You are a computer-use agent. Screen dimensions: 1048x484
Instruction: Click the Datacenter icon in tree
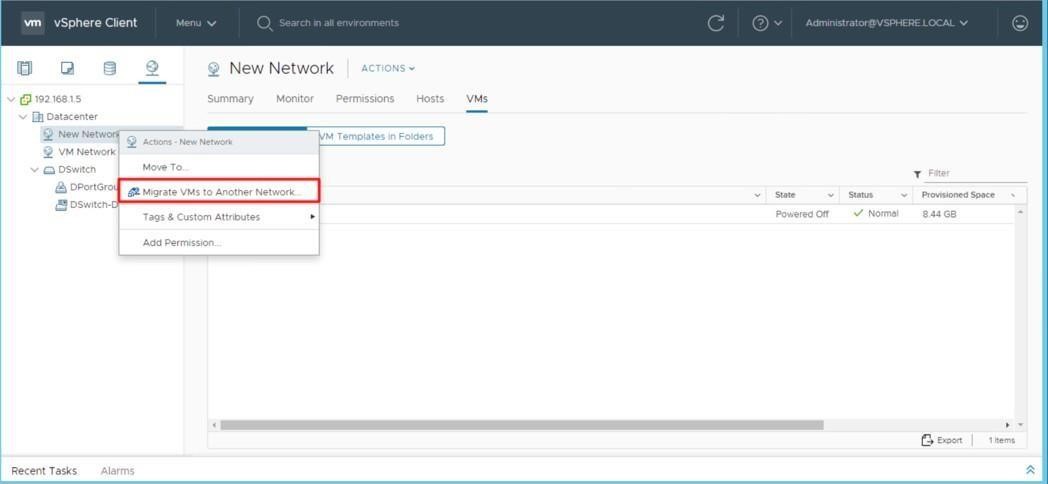pos(38,117)
